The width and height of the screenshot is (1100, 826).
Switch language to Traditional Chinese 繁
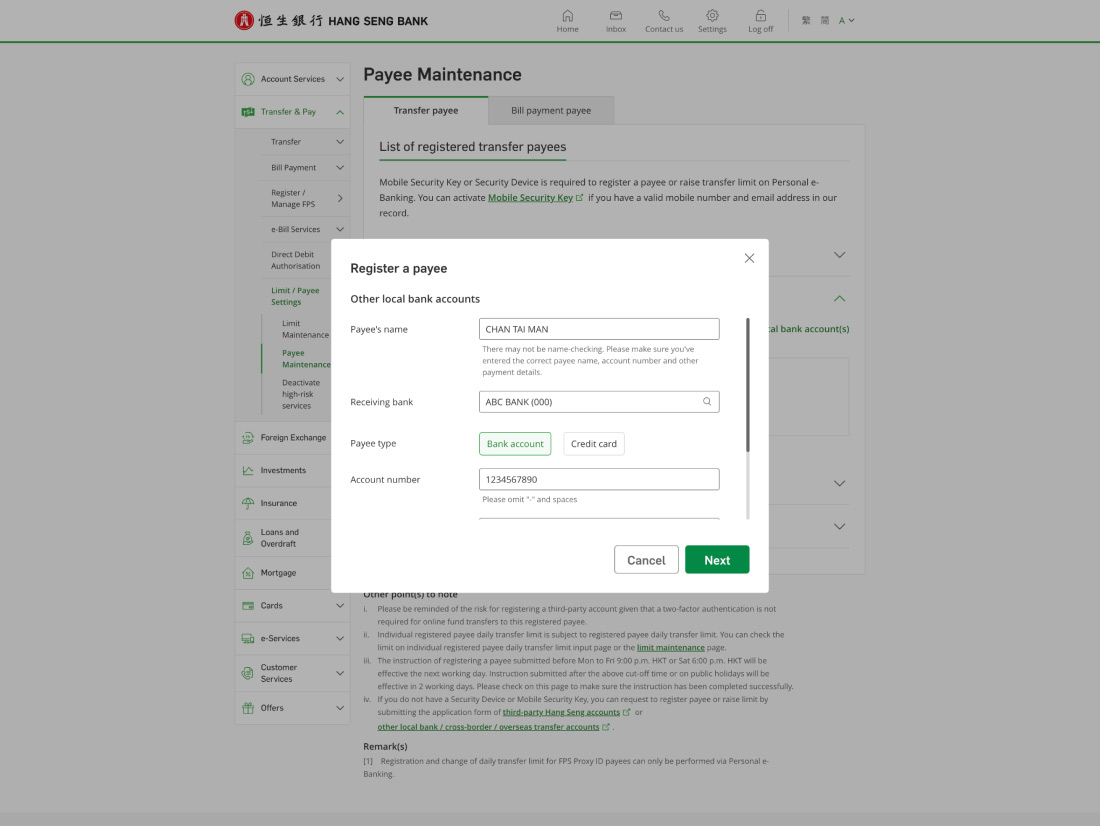(x=806, y=20)
